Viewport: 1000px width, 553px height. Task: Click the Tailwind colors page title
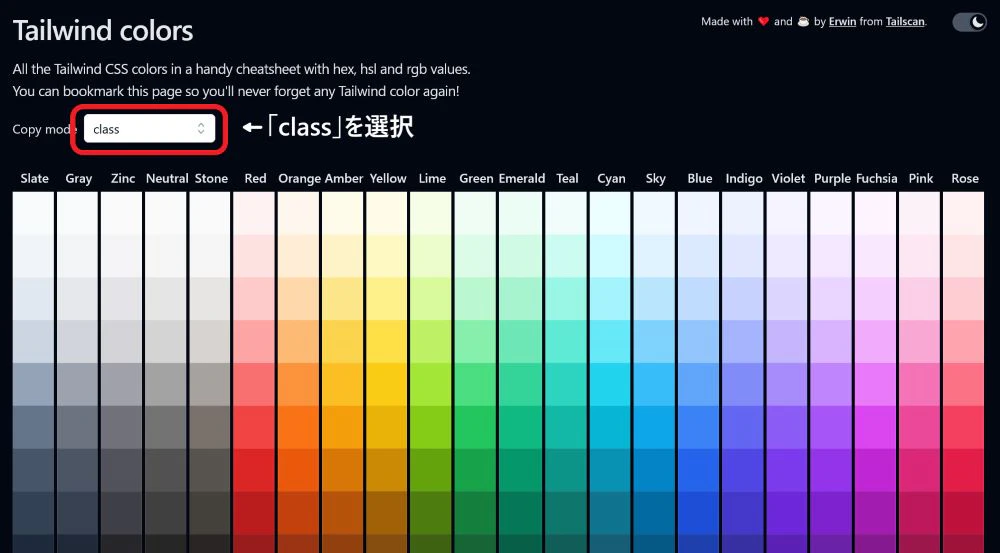pyautogui.click(x=103, y=31)
